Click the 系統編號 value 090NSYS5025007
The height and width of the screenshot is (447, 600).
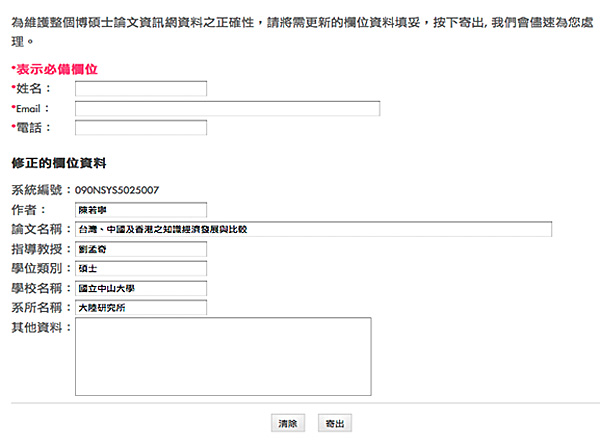pos(118,190)
